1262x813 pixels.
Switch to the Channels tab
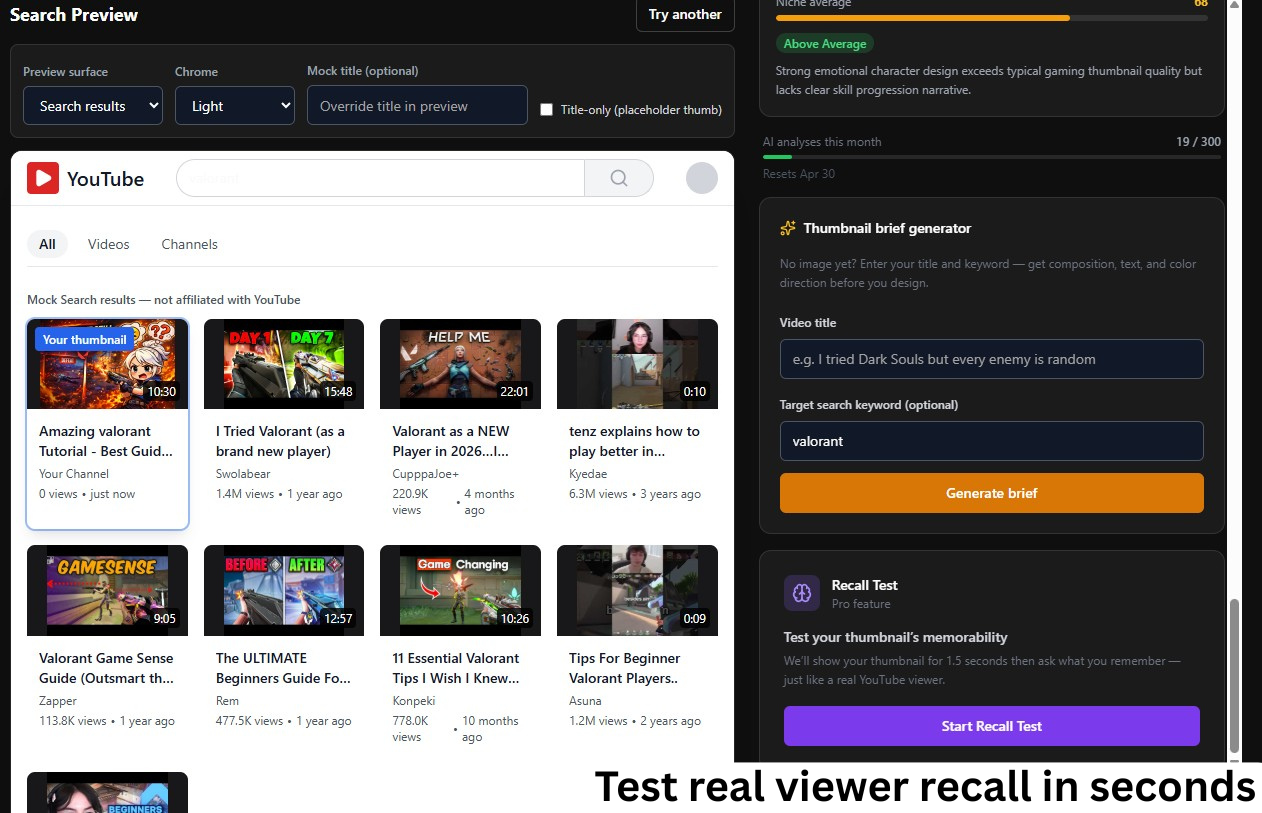pos(189,244)
